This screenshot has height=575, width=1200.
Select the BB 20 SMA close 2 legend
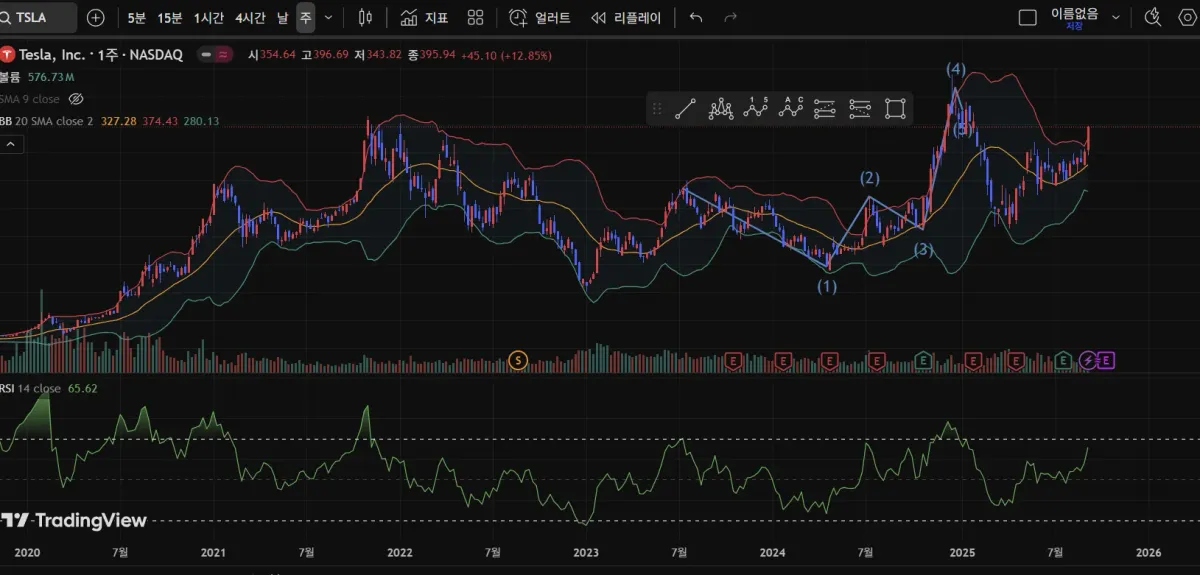point(47,121)
